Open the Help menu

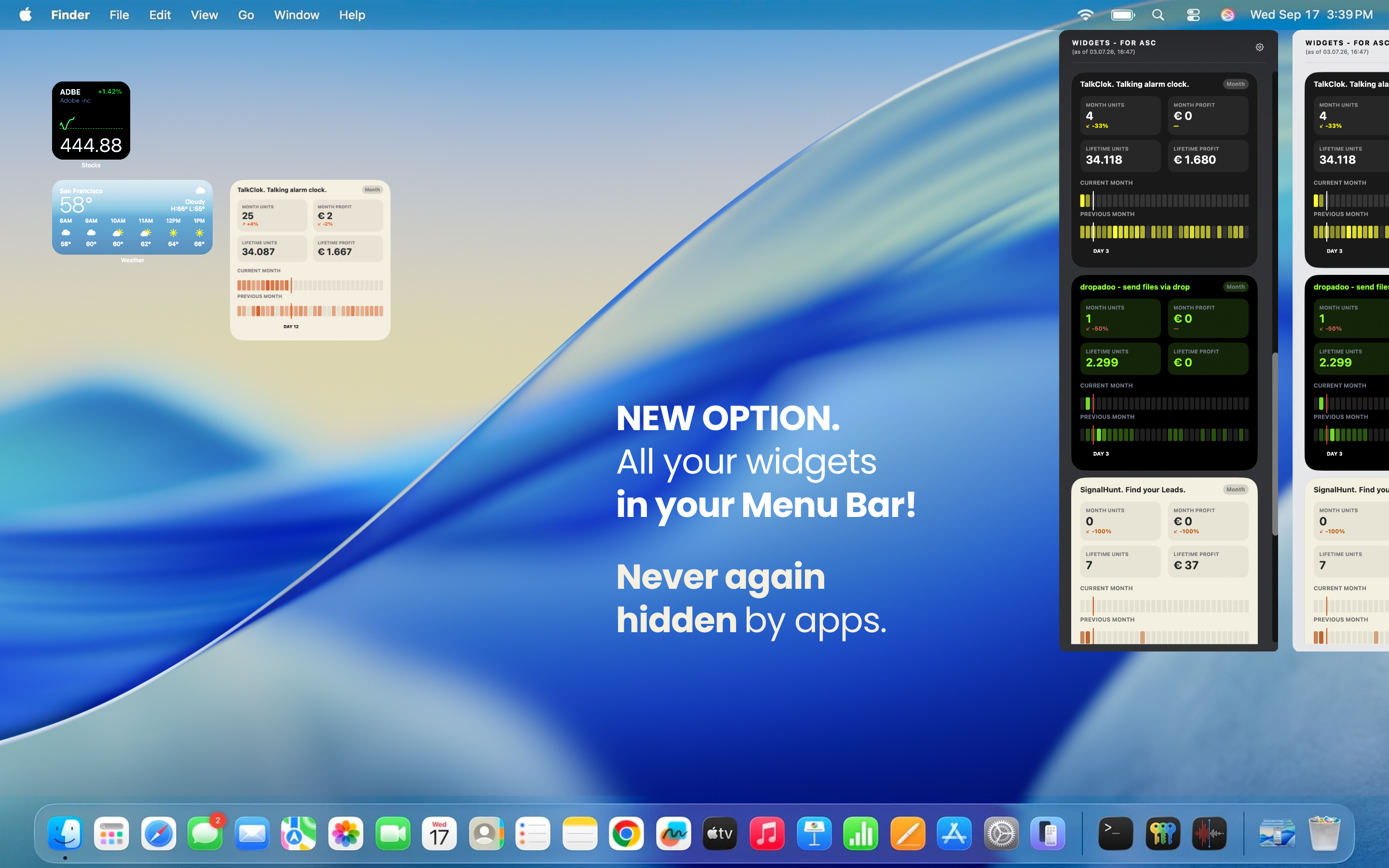pyautogui.click(x=352, y=15)
